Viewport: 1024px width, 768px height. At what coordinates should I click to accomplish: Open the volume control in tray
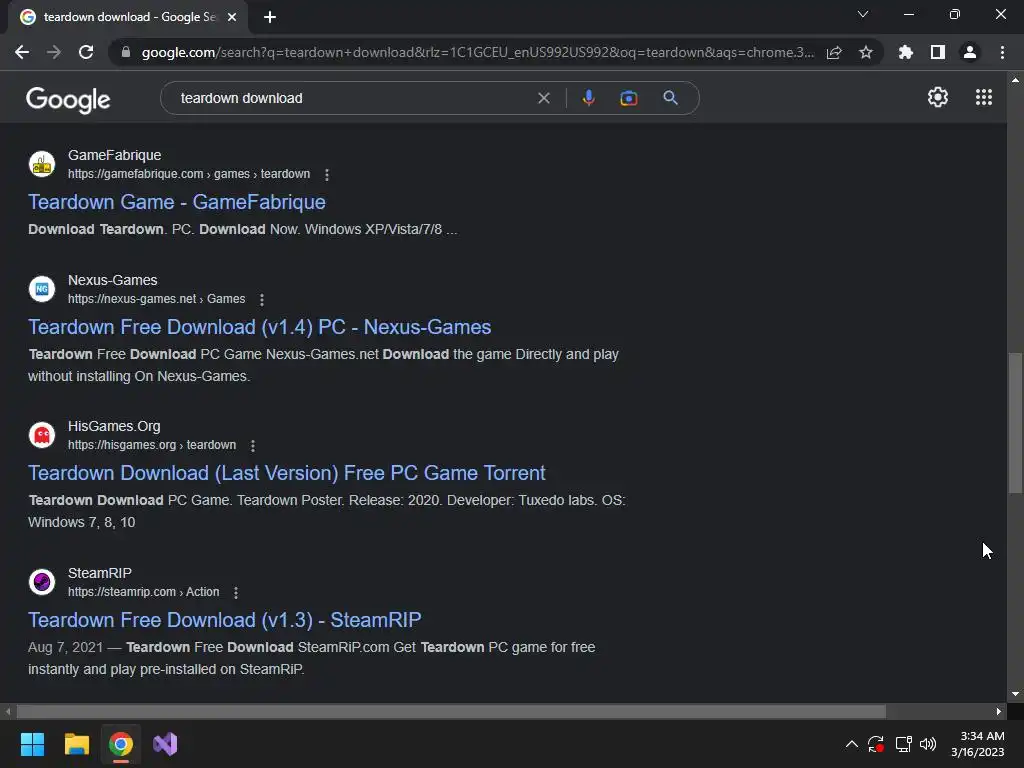[928, 744]
